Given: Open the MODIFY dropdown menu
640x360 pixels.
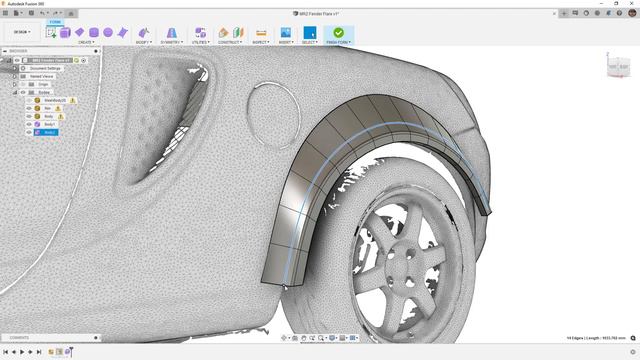Looking at the screenshot, I should pos(144,42).
